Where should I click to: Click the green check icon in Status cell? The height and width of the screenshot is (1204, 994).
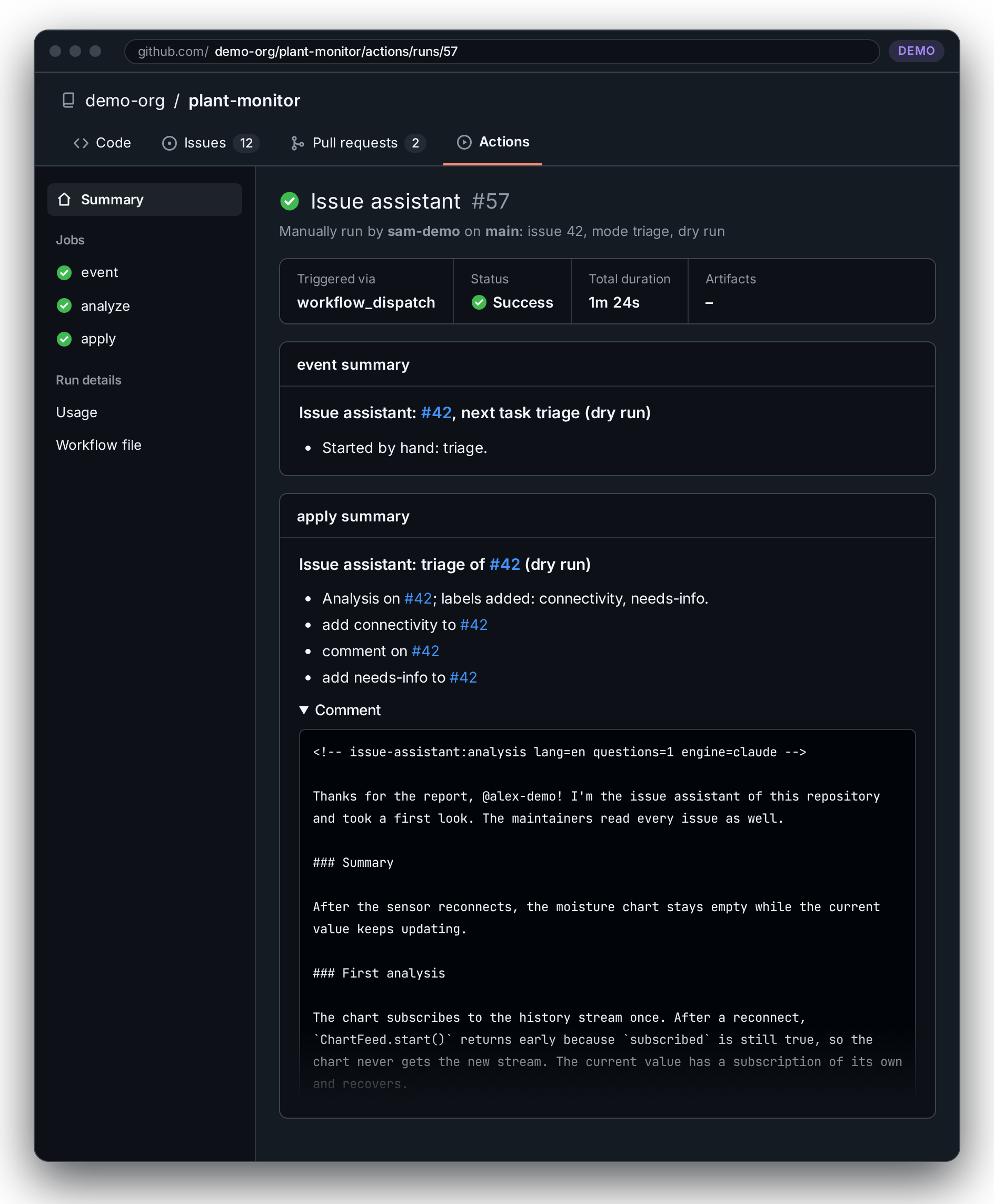479,302
